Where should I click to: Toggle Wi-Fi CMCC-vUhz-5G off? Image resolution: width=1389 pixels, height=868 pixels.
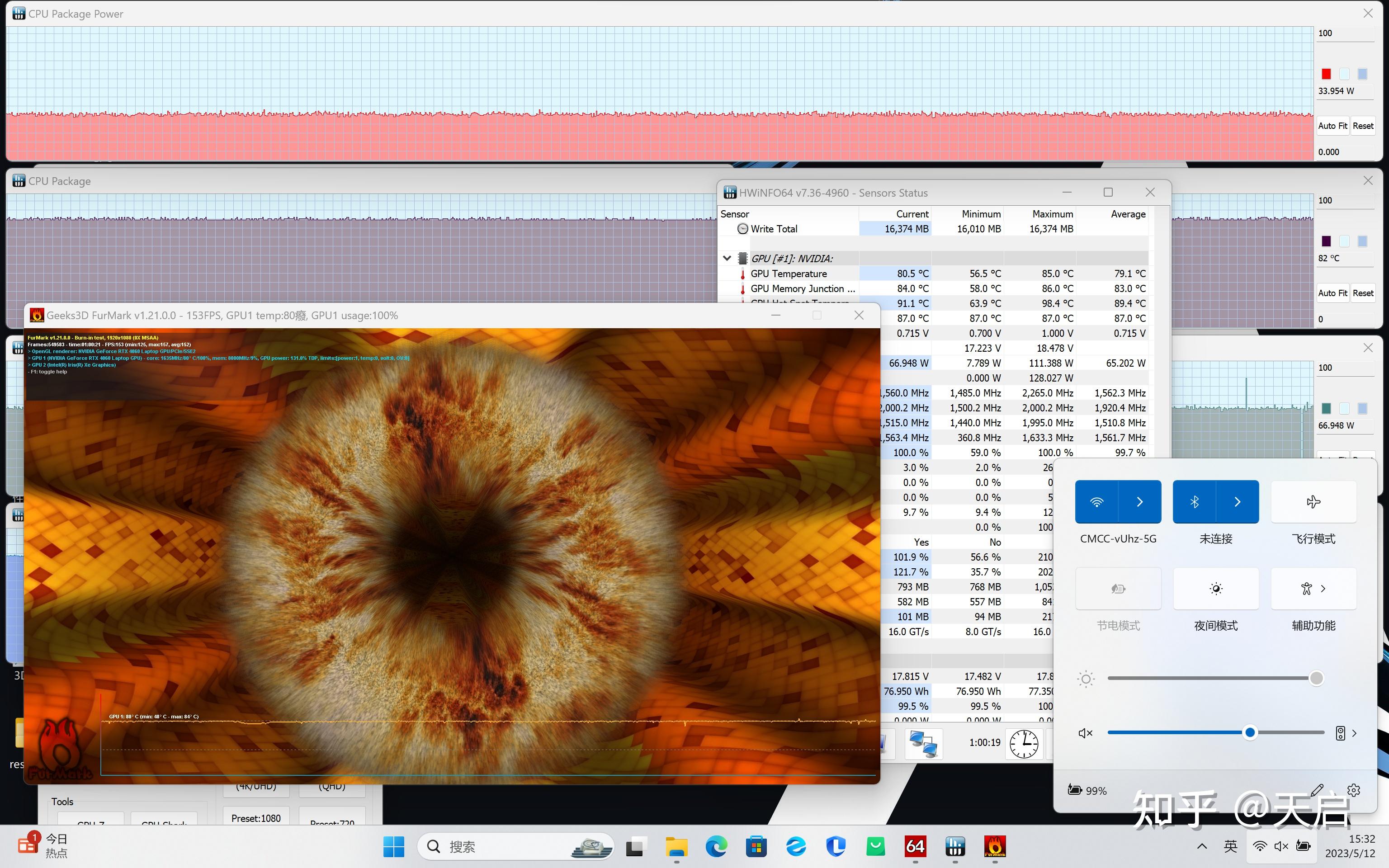1097,502
